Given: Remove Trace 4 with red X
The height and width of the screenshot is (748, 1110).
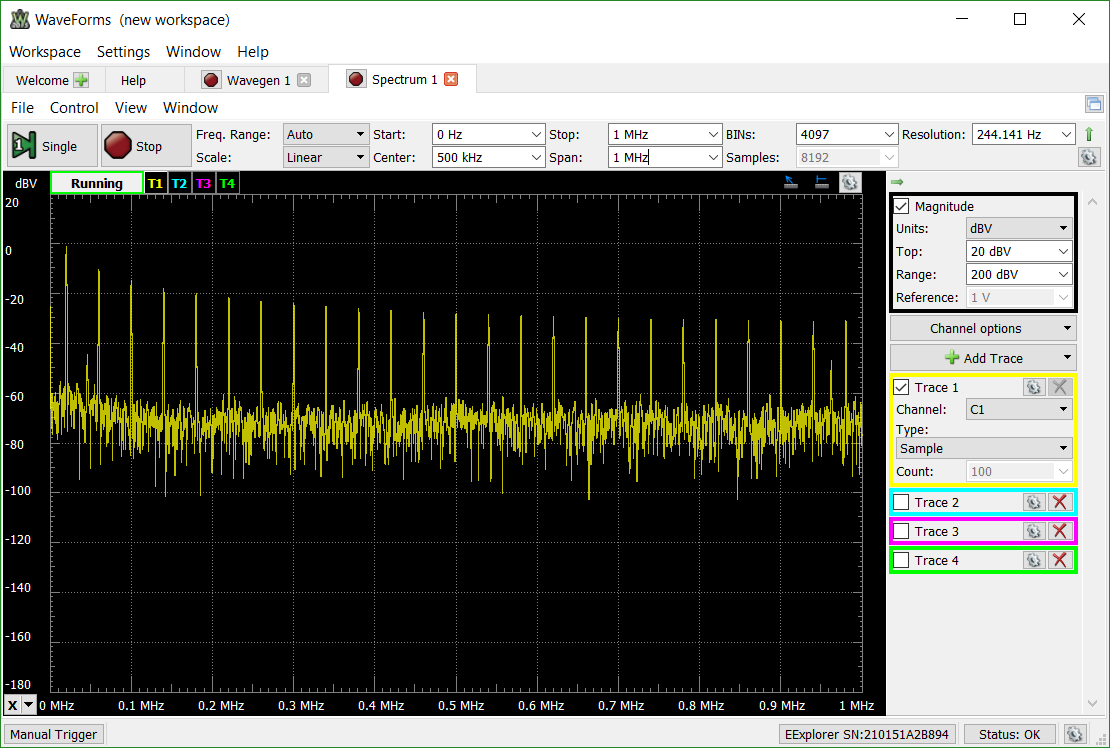Looking at the screenshot, I should coord(1060,560).
